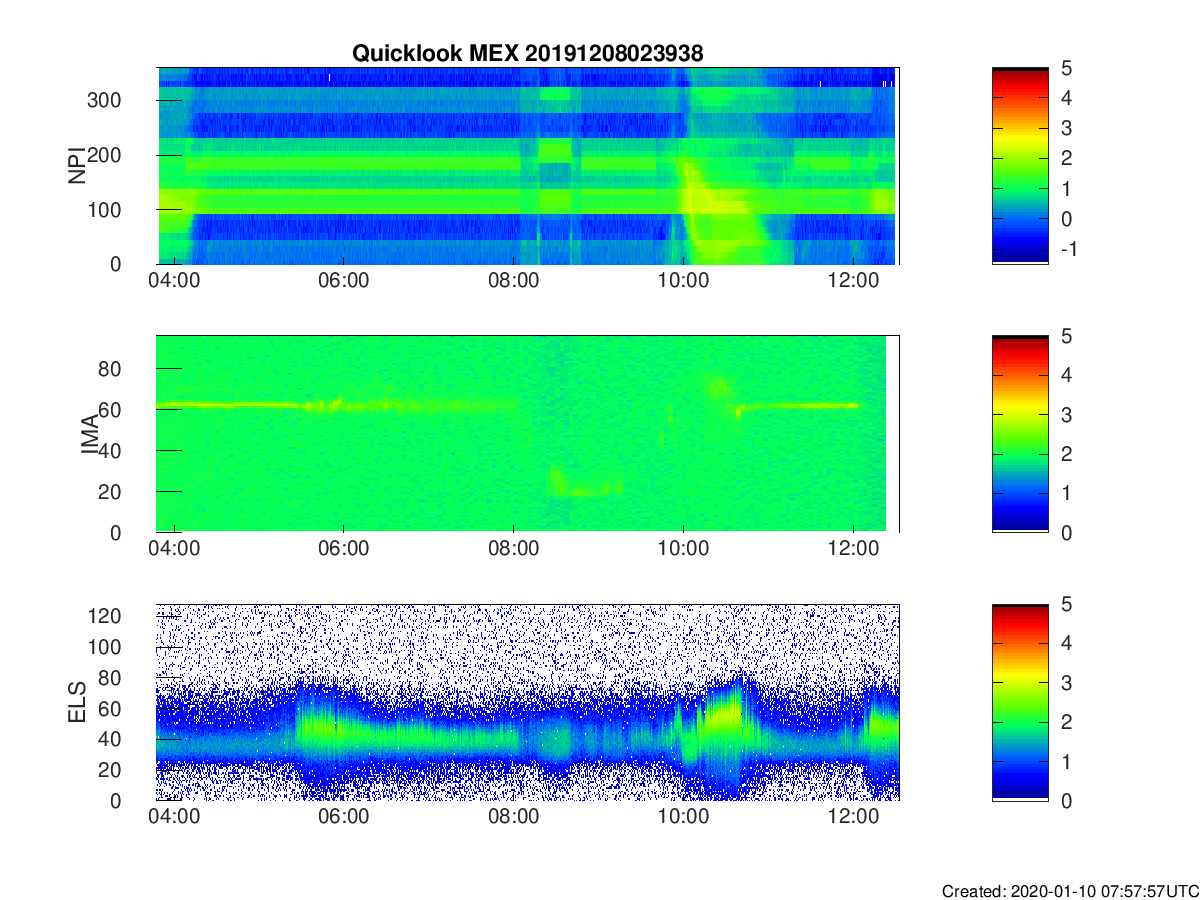Viewport: 1200px width, 900px height.
Task: Click the 0 label on IMA colorbar
Action: pyautogui.click(x=1069, y=532)
